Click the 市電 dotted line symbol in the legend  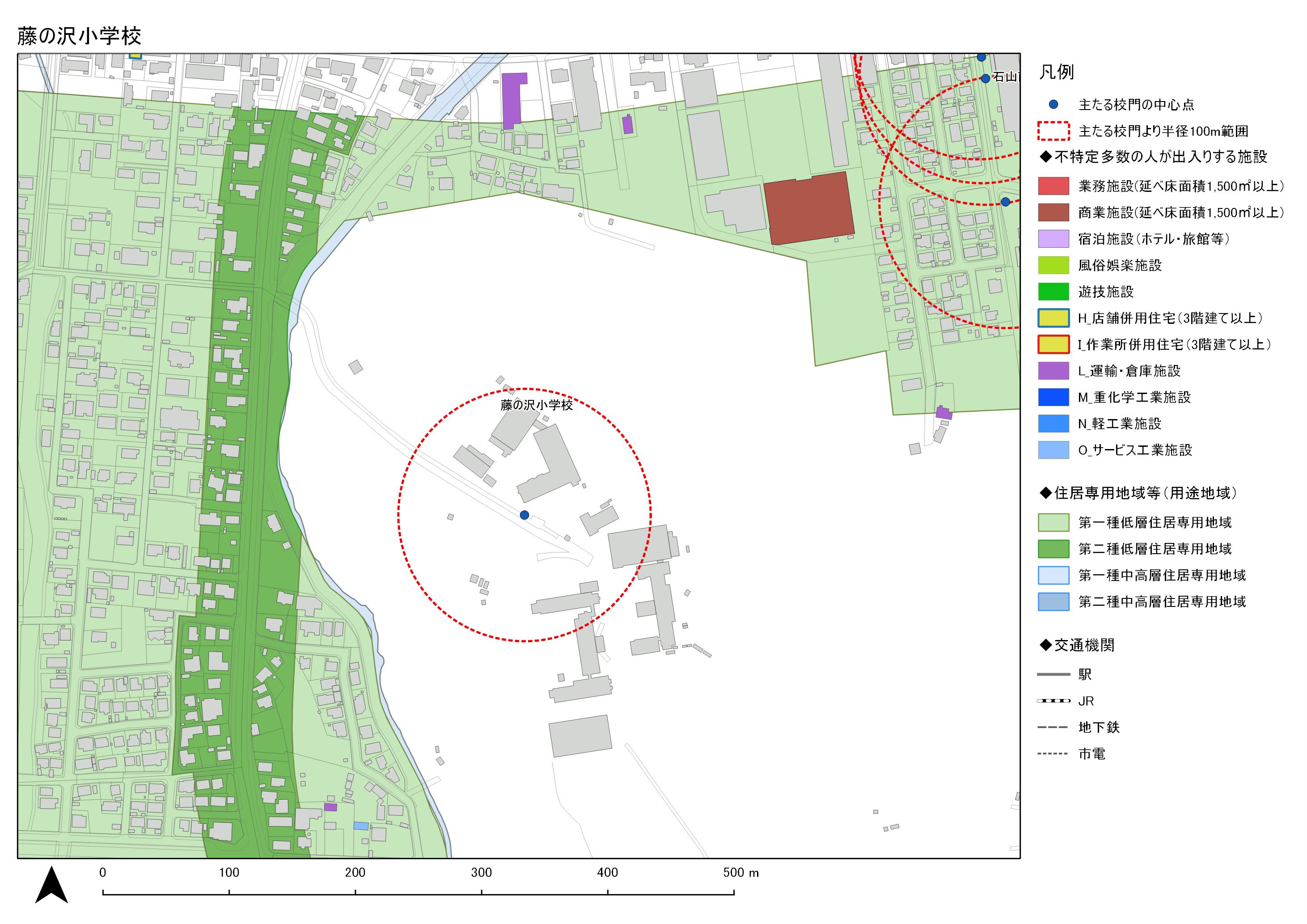pyautogui.click(x=1053, y=754)
